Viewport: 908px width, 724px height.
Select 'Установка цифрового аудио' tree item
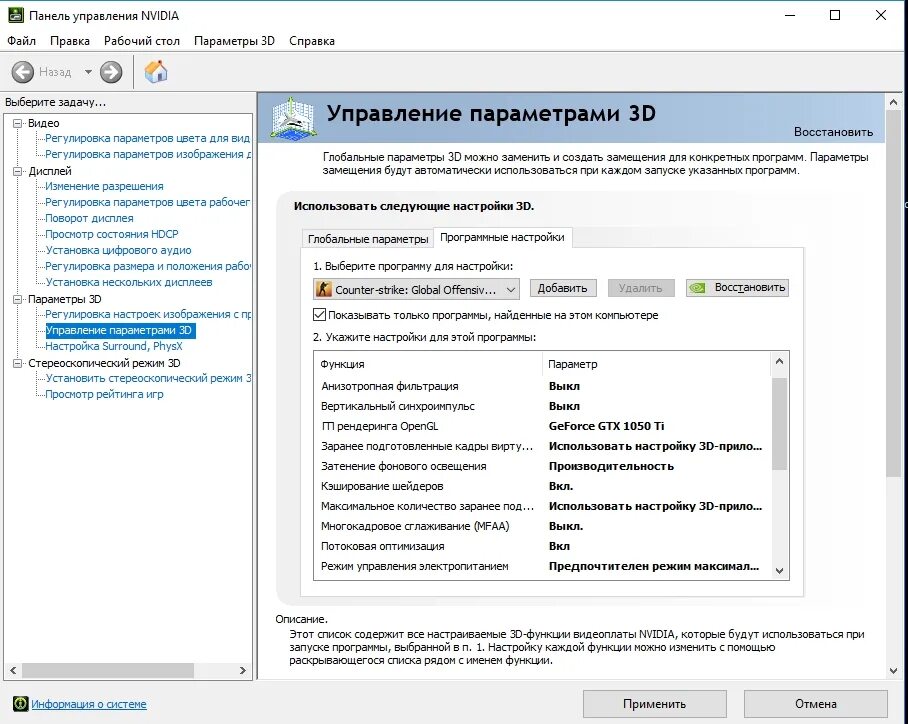tap(118, 250)
